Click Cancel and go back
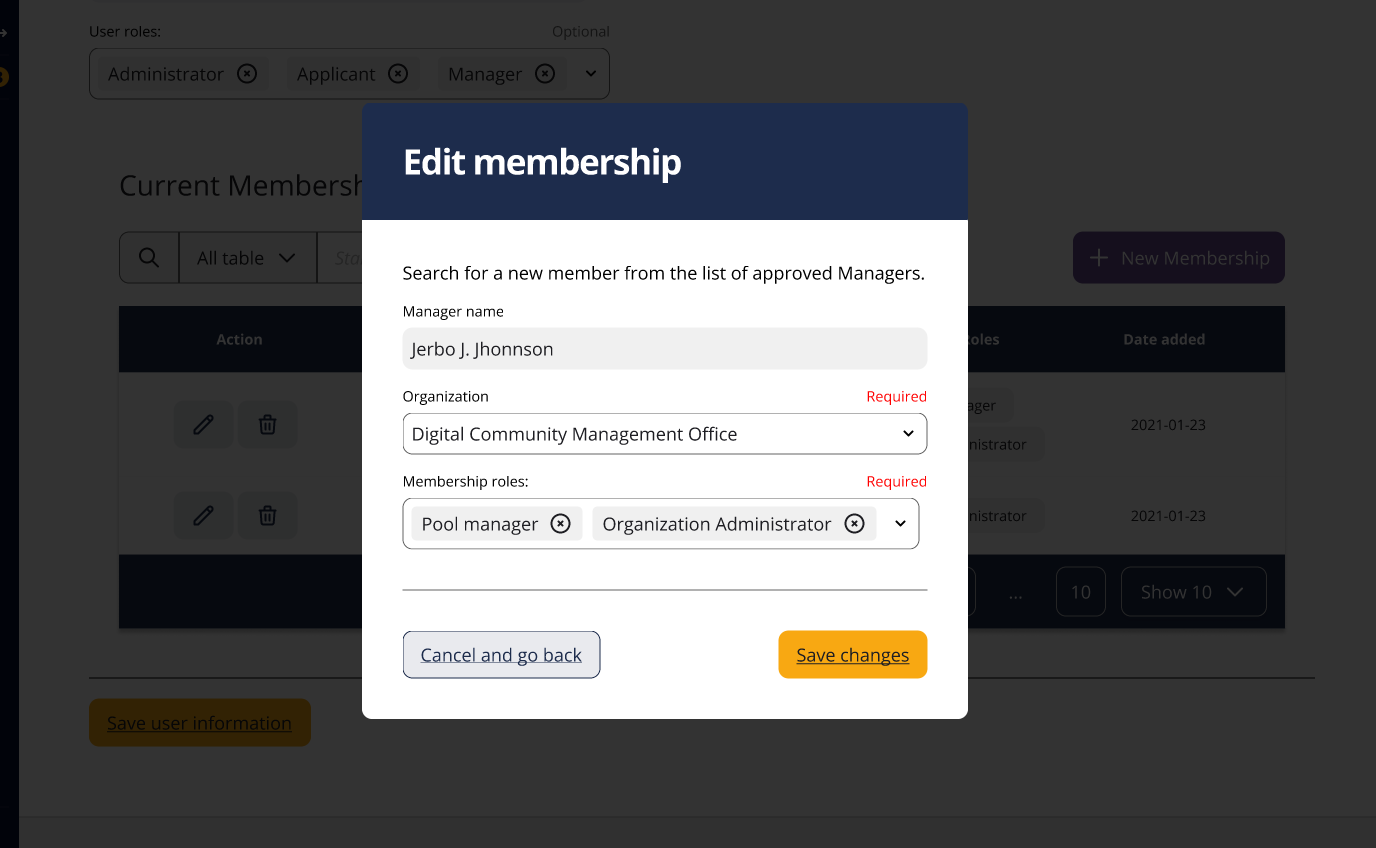 pos(501,655)
